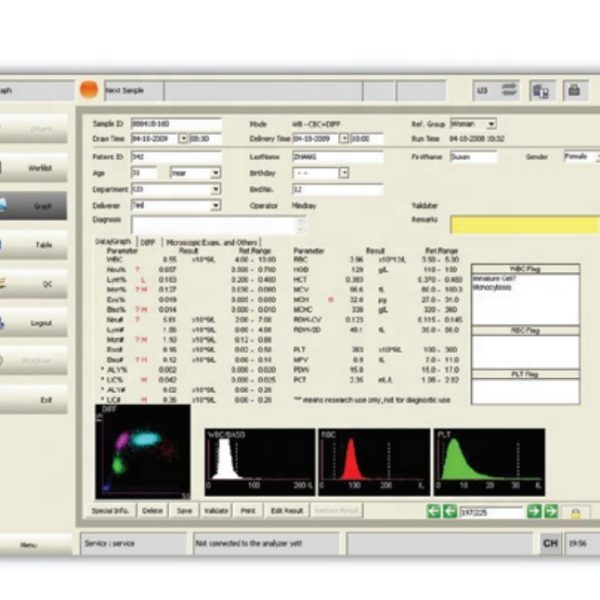Viewport: 600px width, 600px height.
Task: Switch to the Data/Graph tab
Action: [113, 242]
